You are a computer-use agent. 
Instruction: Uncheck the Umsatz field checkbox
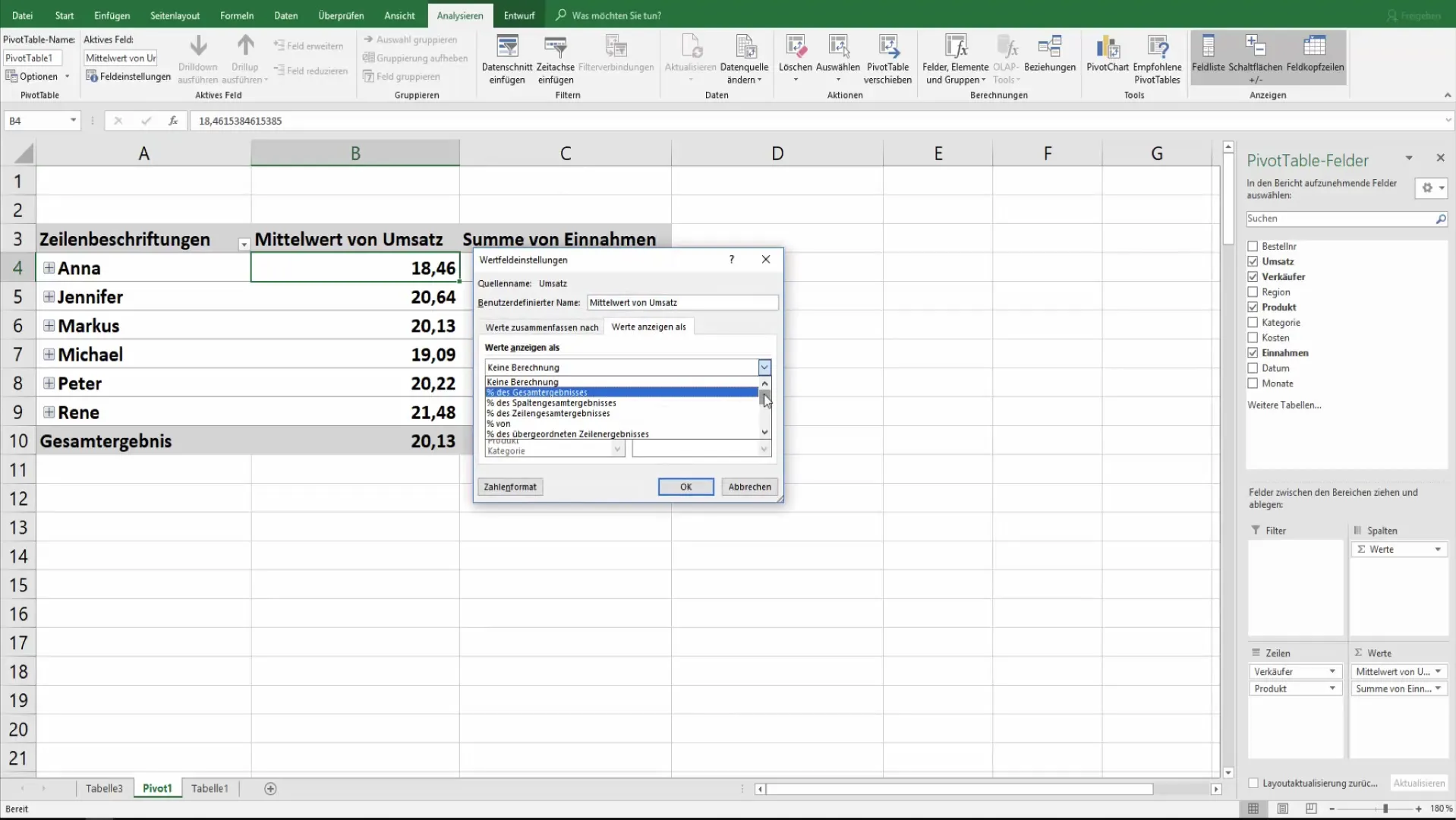point(1253,262)
